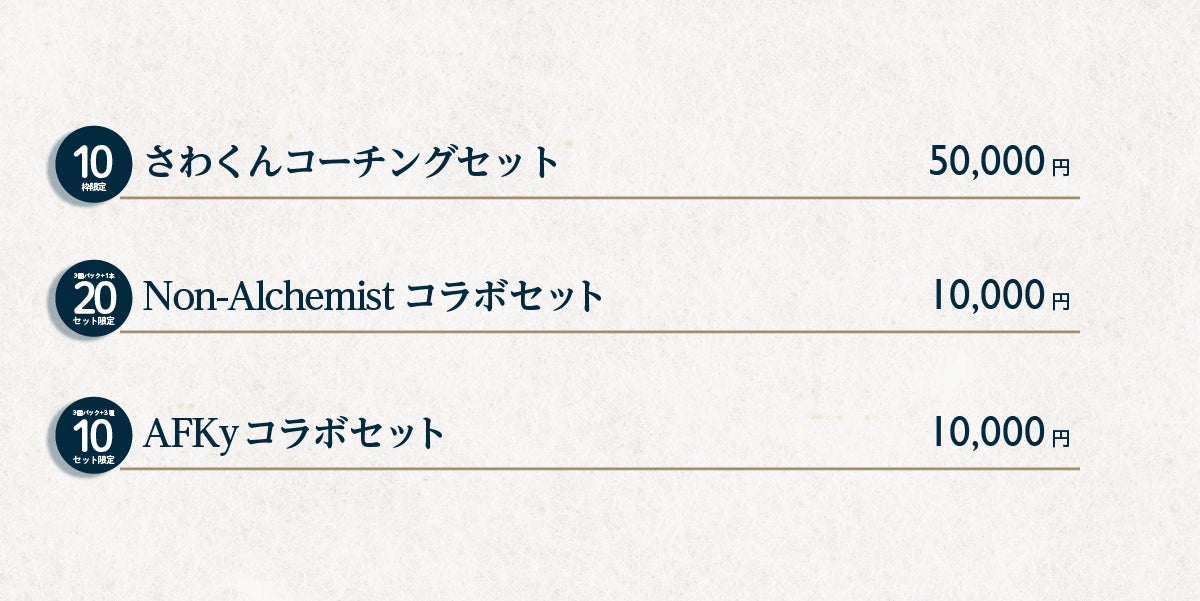Click the word AFKy

coord(189,435)
